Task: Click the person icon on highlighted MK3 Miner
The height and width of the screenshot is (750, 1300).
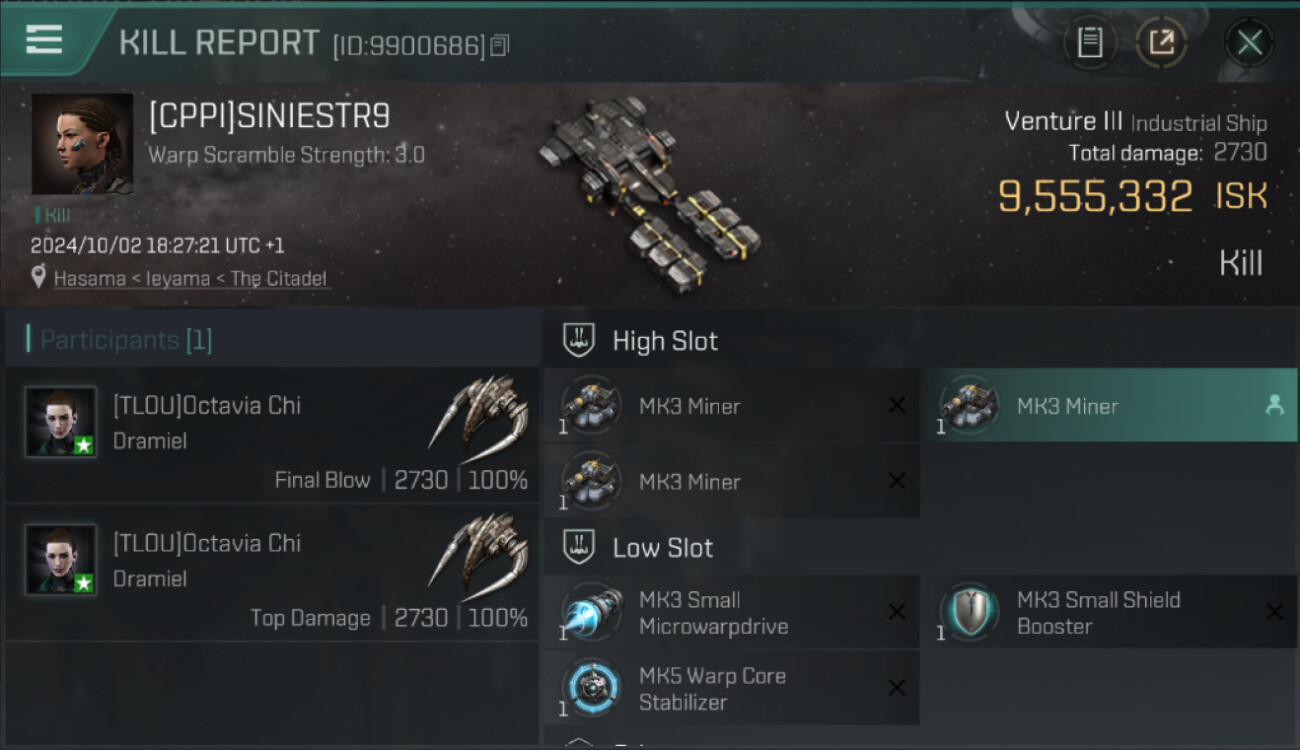Action: (x=1274, y=405)
